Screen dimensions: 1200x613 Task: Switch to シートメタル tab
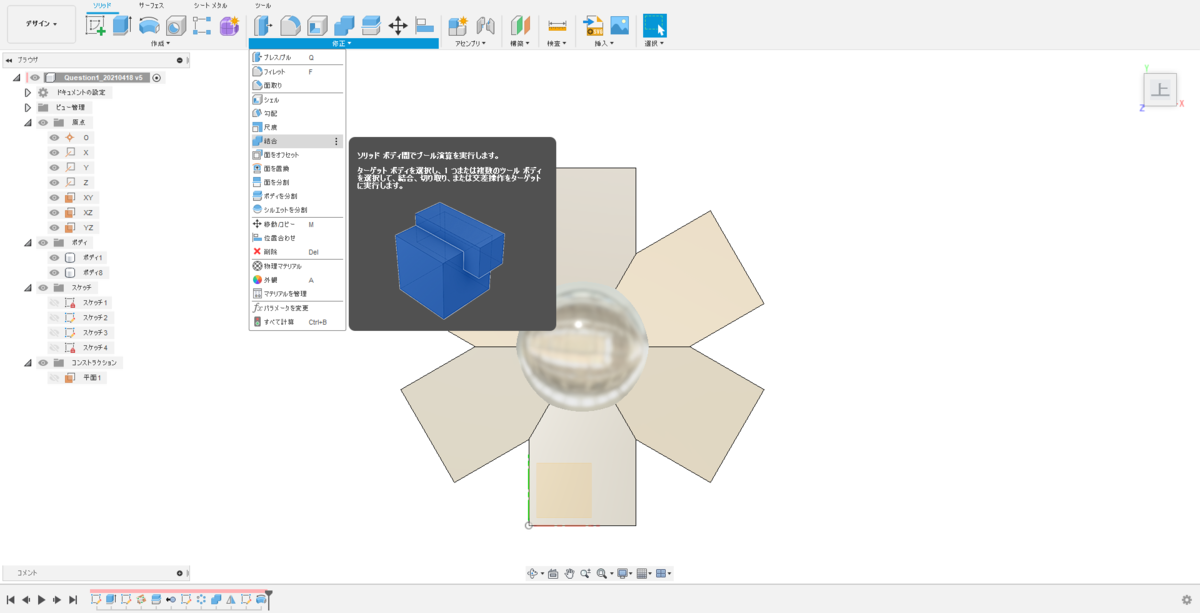click(210, 5)
